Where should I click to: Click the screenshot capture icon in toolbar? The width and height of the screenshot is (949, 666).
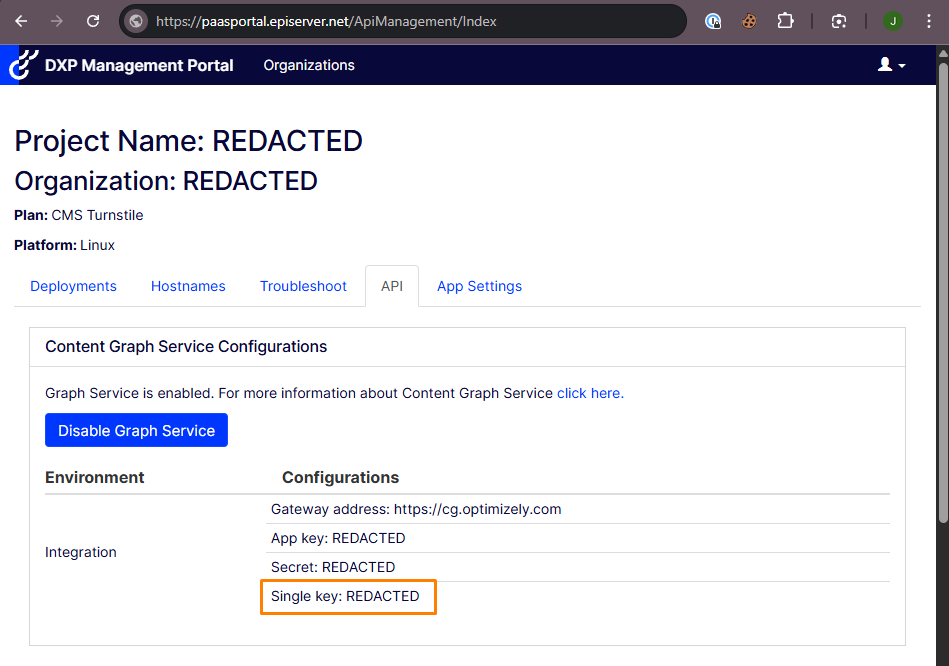(x=839, y=21)
